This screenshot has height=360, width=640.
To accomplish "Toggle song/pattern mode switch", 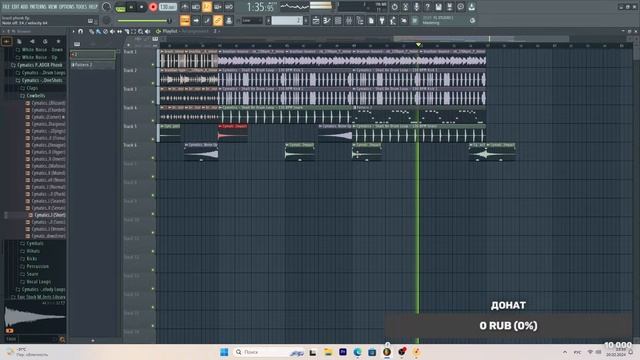I will click(120, 7).
